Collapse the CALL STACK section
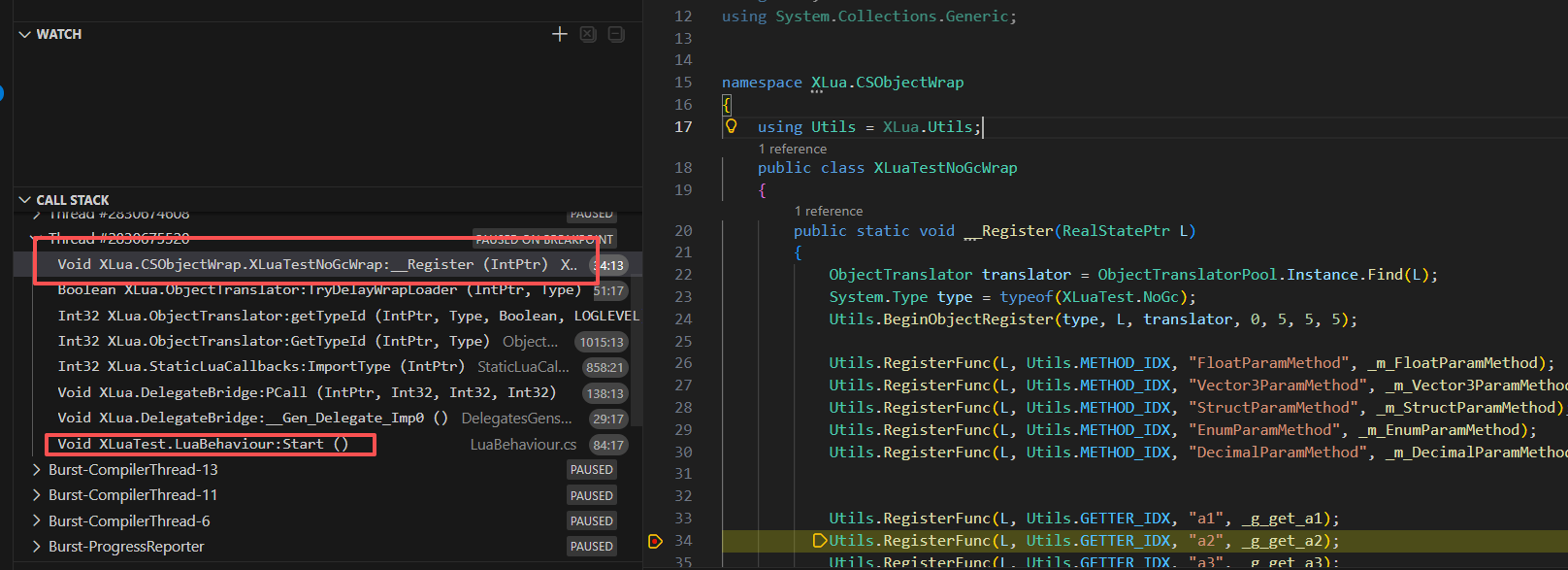Image resolution: width=1568 pixels, height=570 pixels. coord(24,200)
